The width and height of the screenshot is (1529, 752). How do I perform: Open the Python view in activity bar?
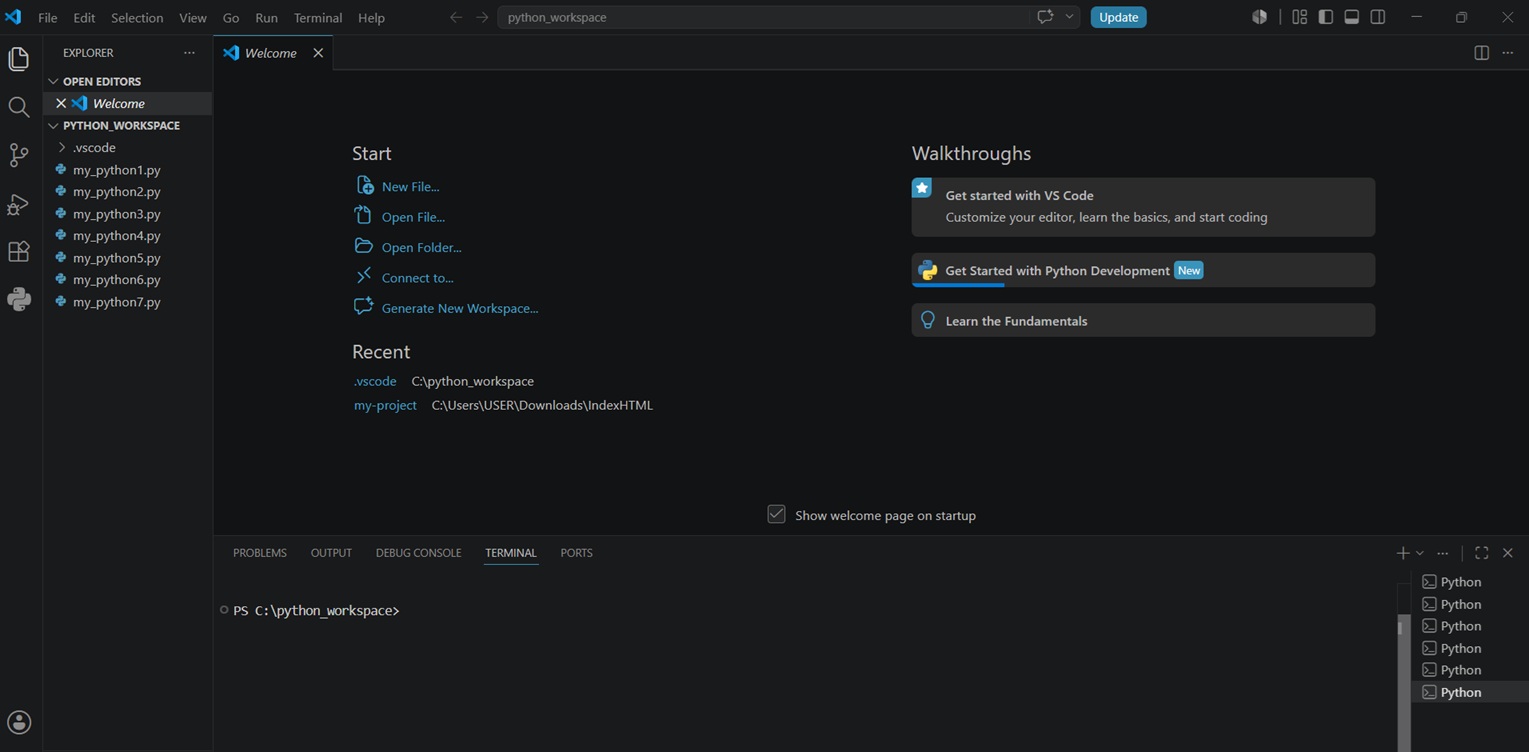pos(19,299)
